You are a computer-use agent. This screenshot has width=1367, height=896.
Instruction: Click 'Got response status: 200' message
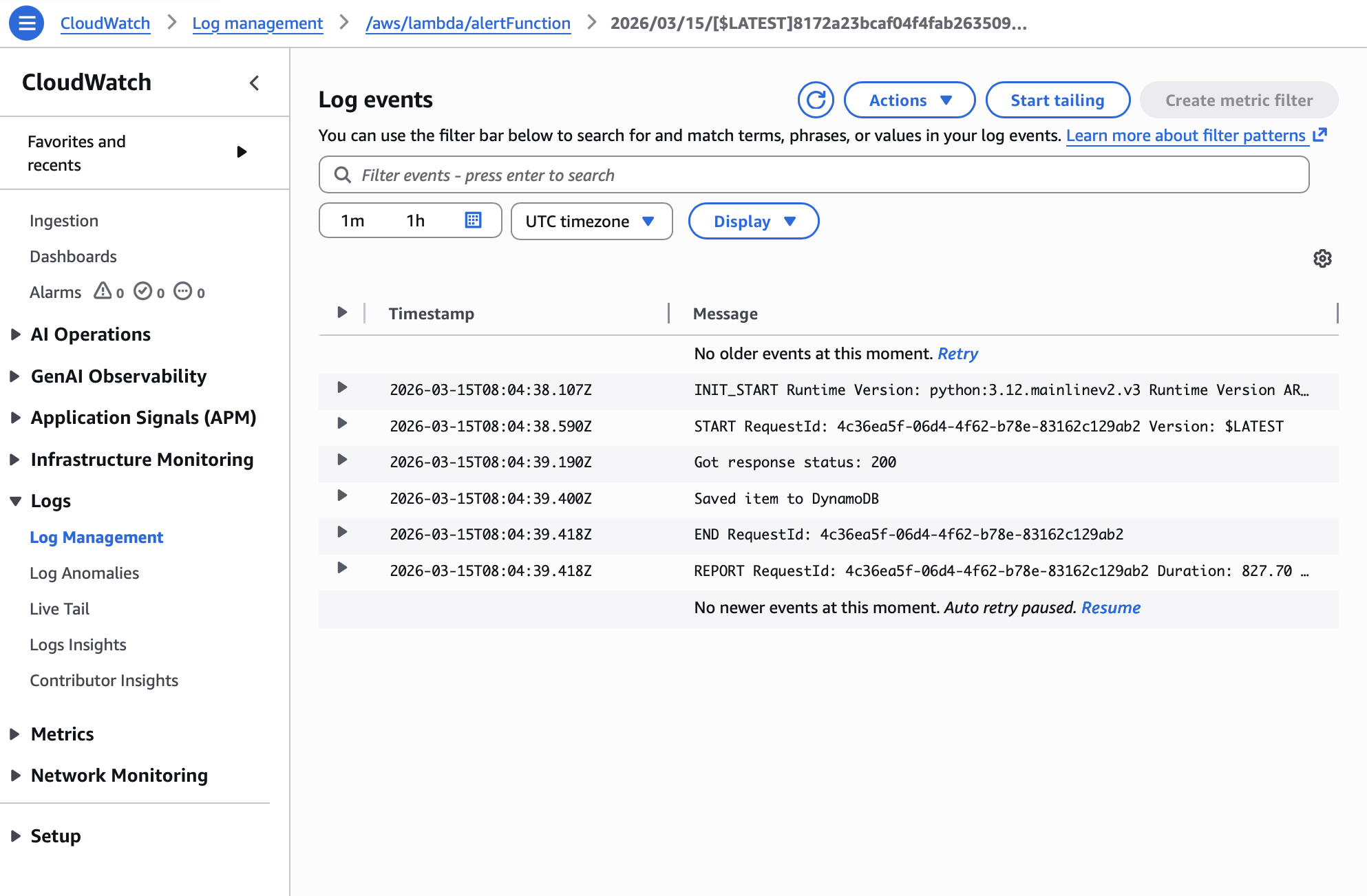(795, 462)
